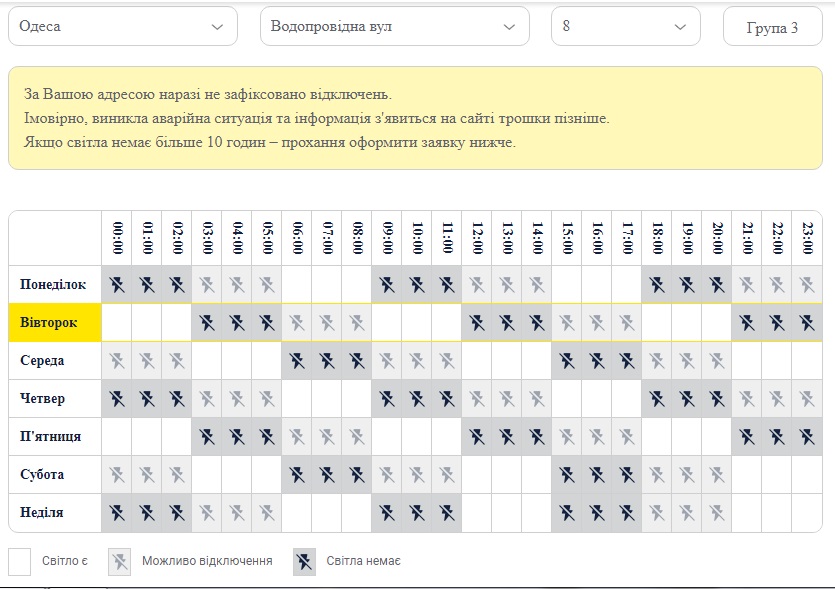
Task: Open the Одеса city dropdown
Action: coord(123,26)
